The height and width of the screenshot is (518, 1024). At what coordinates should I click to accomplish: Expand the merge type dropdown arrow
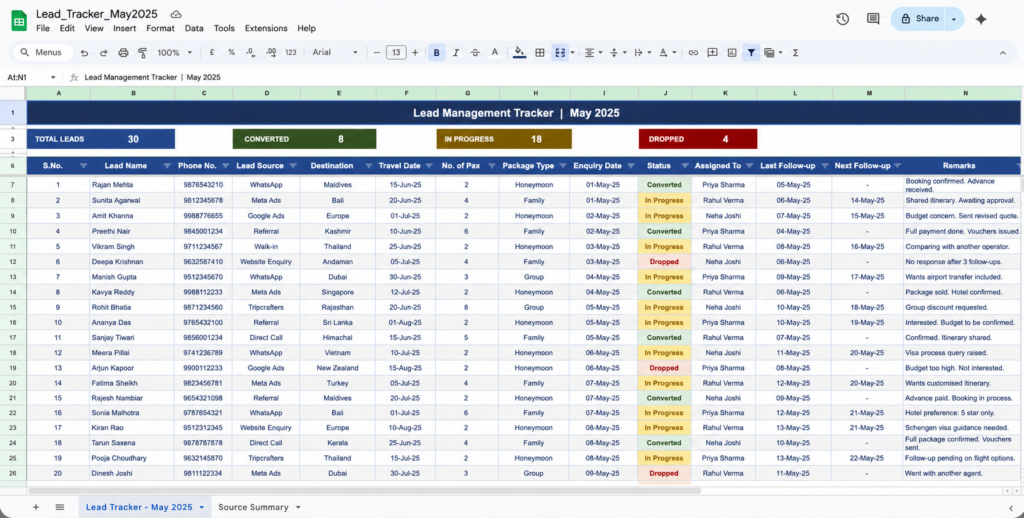(x=573, y=53)
